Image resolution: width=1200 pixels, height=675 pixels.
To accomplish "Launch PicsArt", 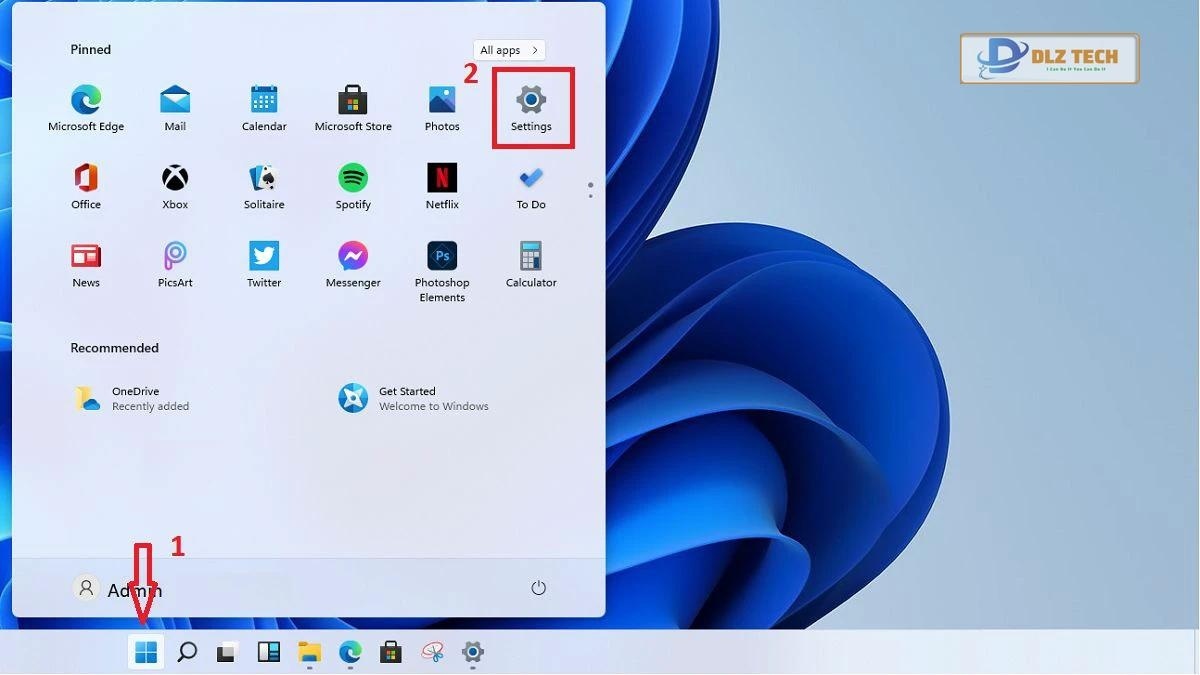I will [175, 264].
